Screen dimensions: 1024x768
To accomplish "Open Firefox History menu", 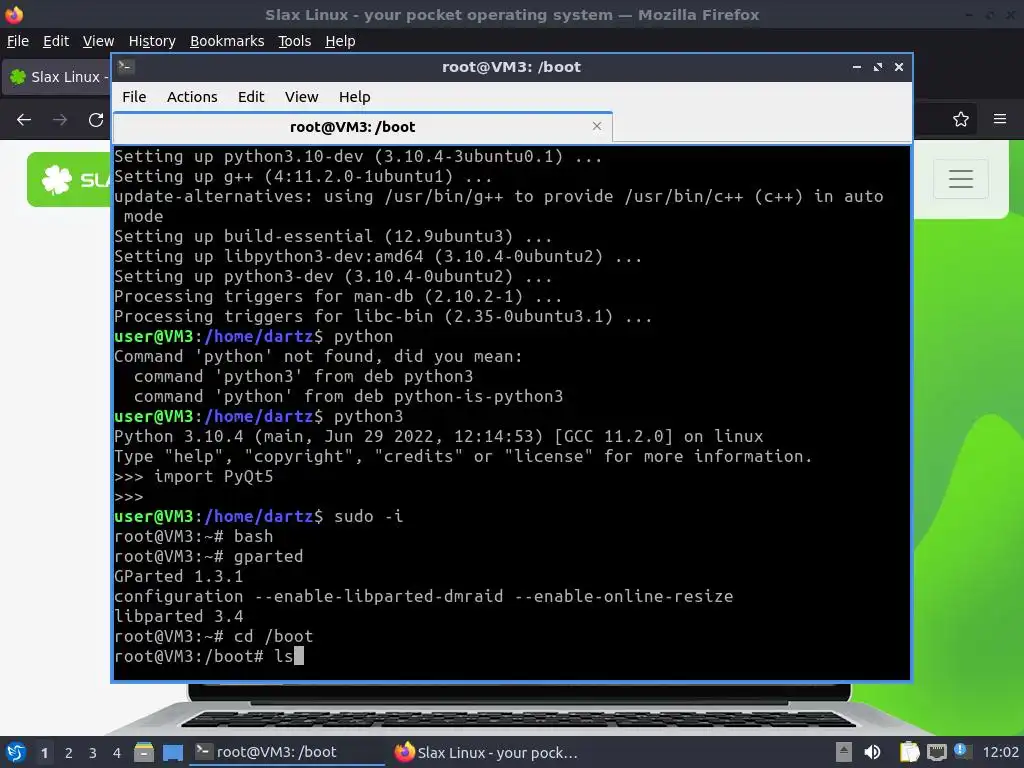I will (152, 41).
